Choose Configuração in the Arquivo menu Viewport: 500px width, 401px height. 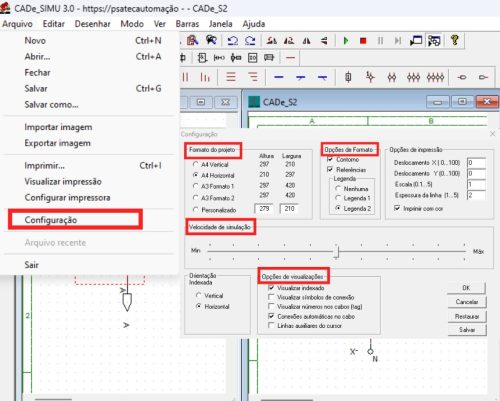(88, 220)
